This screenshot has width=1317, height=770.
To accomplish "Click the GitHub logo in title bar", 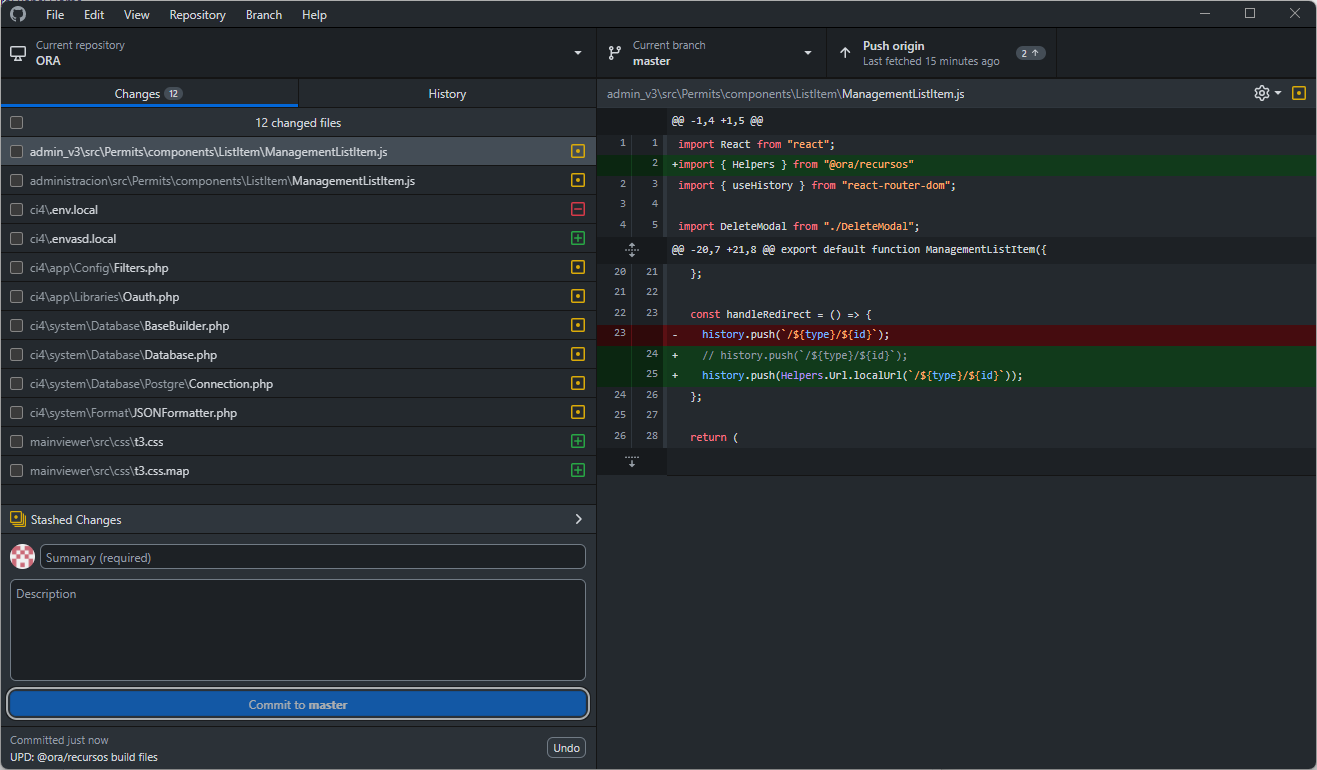I will [17, 14].
